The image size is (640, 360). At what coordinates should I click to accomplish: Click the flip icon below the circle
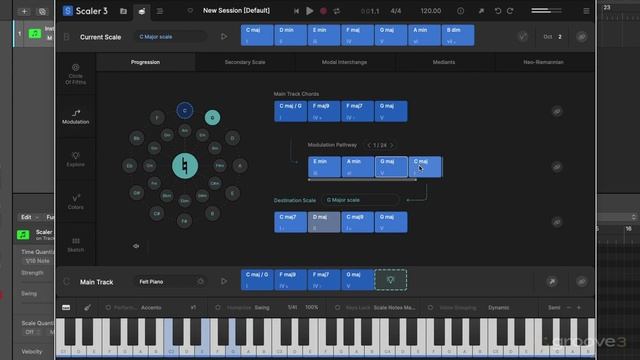coord(136,246)
